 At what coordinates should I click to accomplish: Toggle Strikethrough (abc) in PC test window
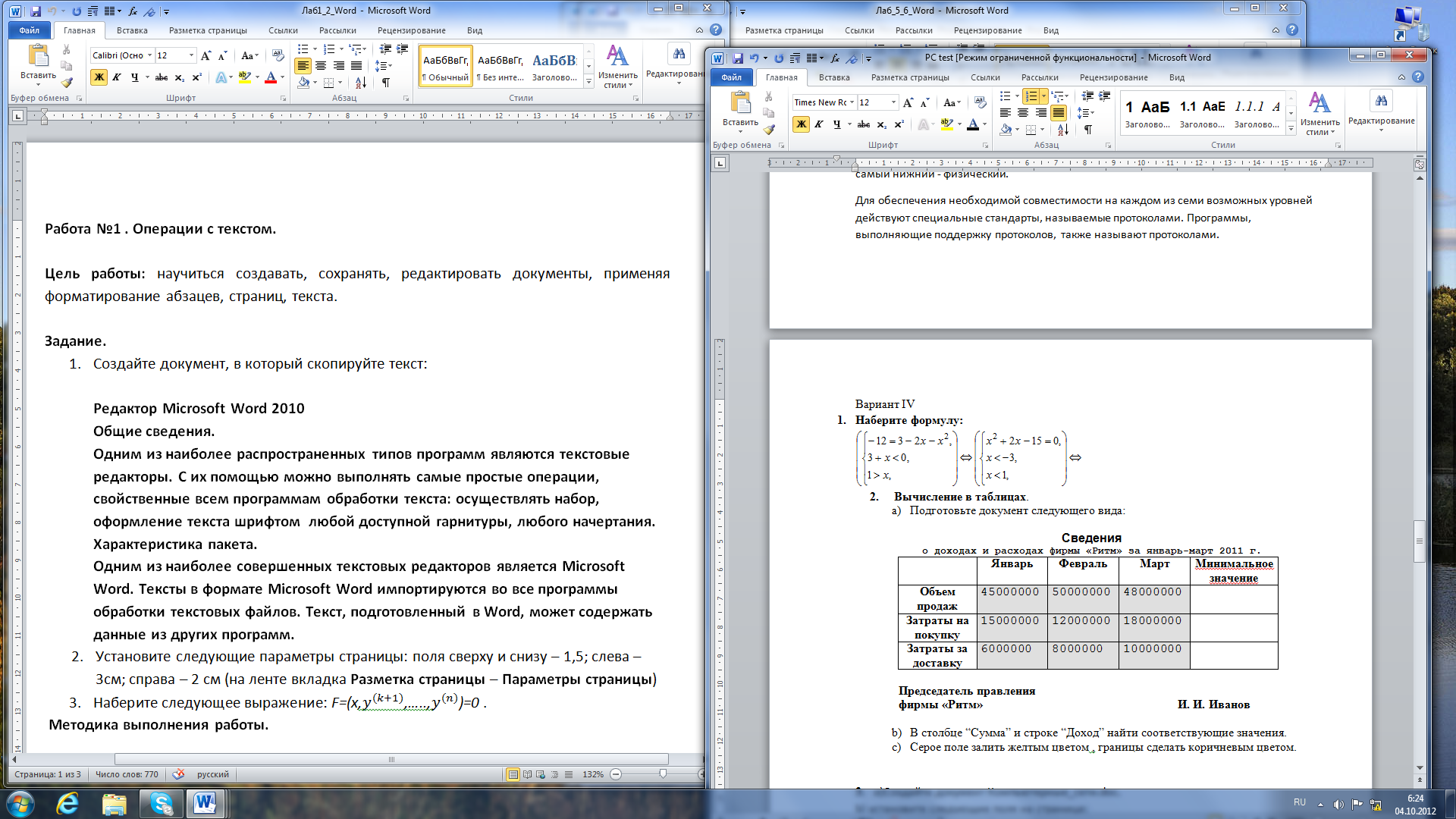pyautogui.click(x=863, y=124)
